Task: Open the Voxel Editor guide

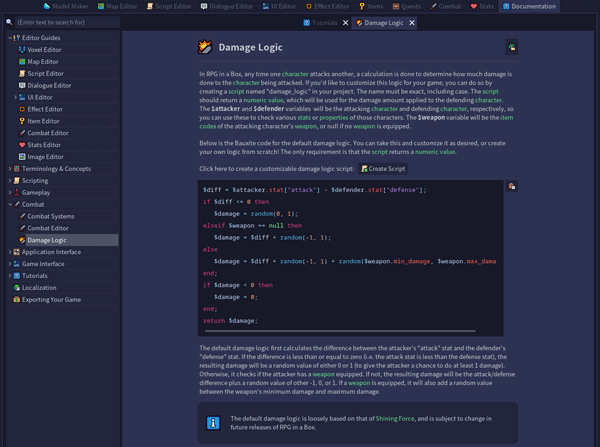Action: click(x=43, y=50)
